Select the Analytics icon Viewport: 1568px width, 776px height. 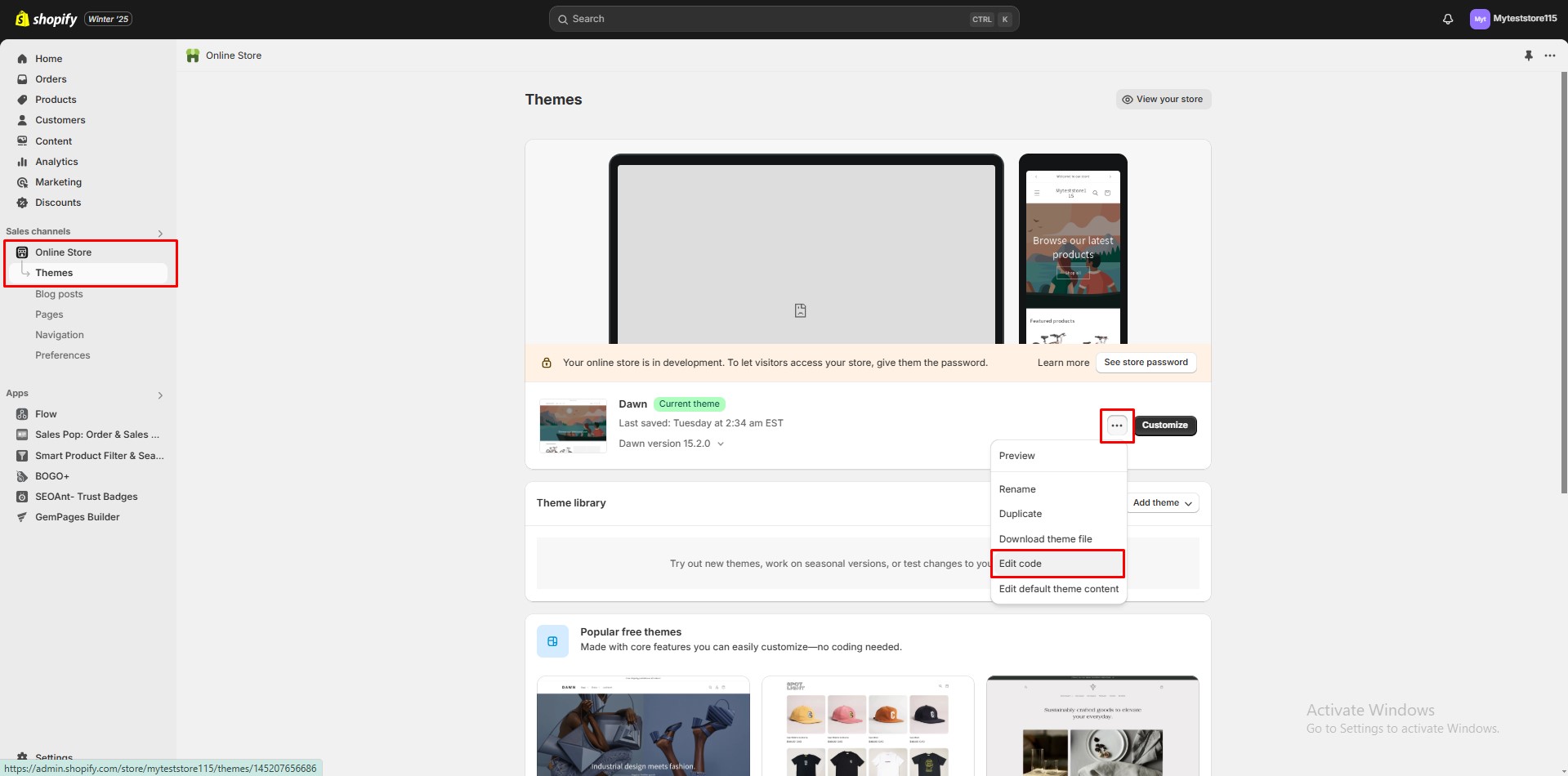(x=22, y=161)
